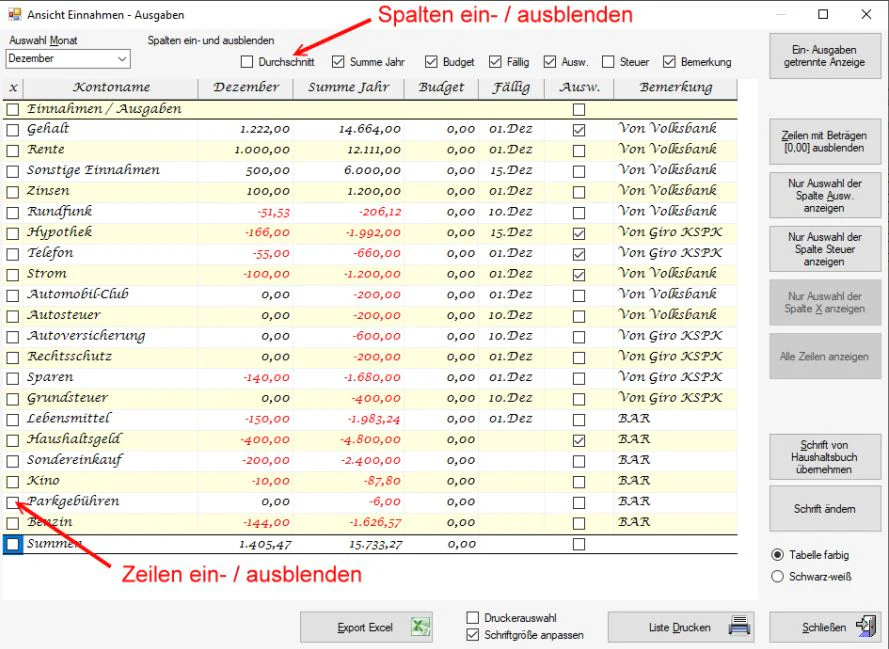Click the Budget column header
Screen dimensions: 889x649
(x=441, y=88)
